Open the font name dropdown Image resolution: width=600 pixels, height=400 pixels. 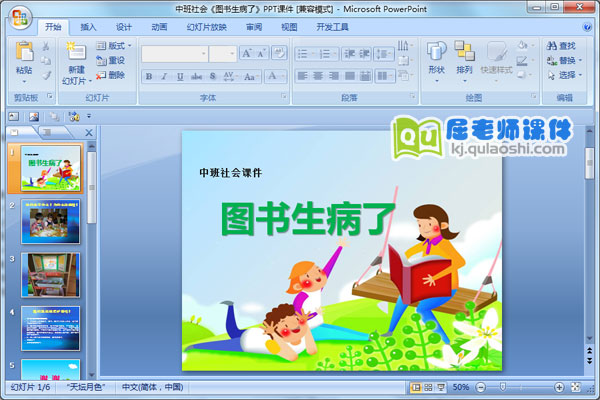(x=204, y=54)
